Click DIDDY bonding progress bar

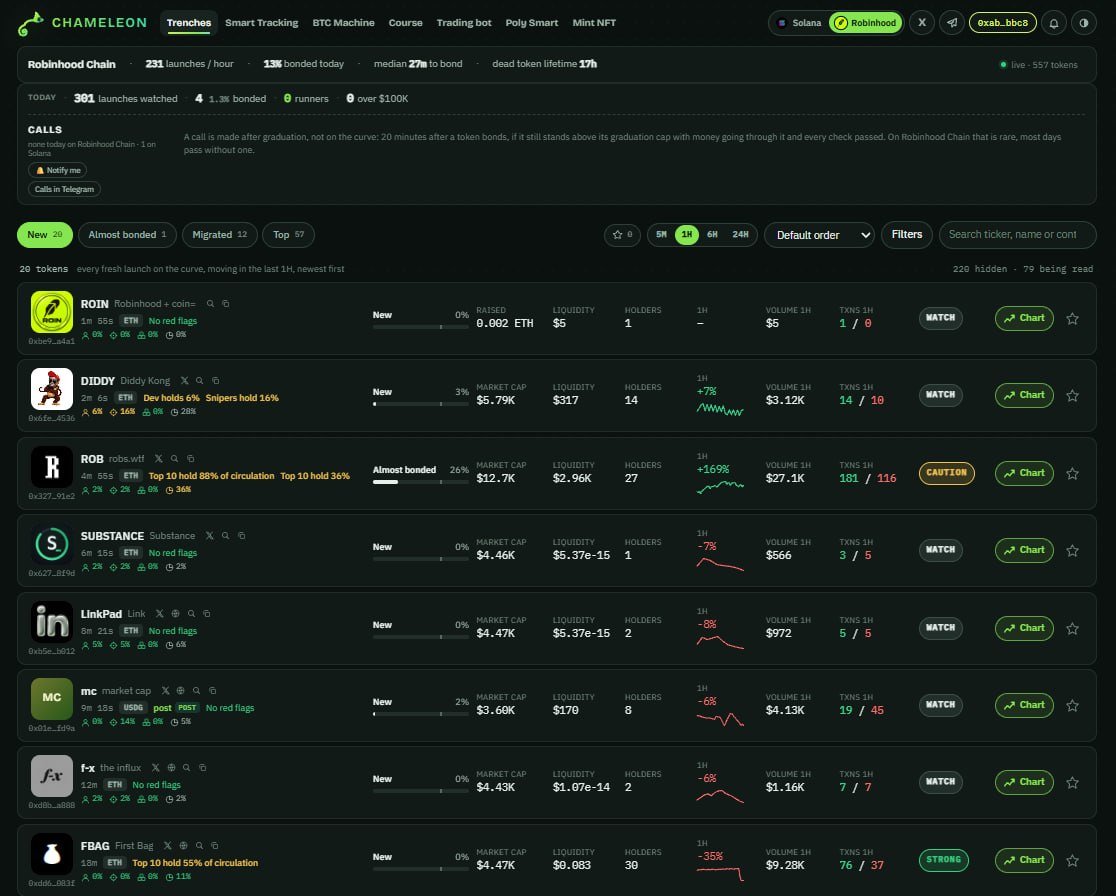point(421,404)
